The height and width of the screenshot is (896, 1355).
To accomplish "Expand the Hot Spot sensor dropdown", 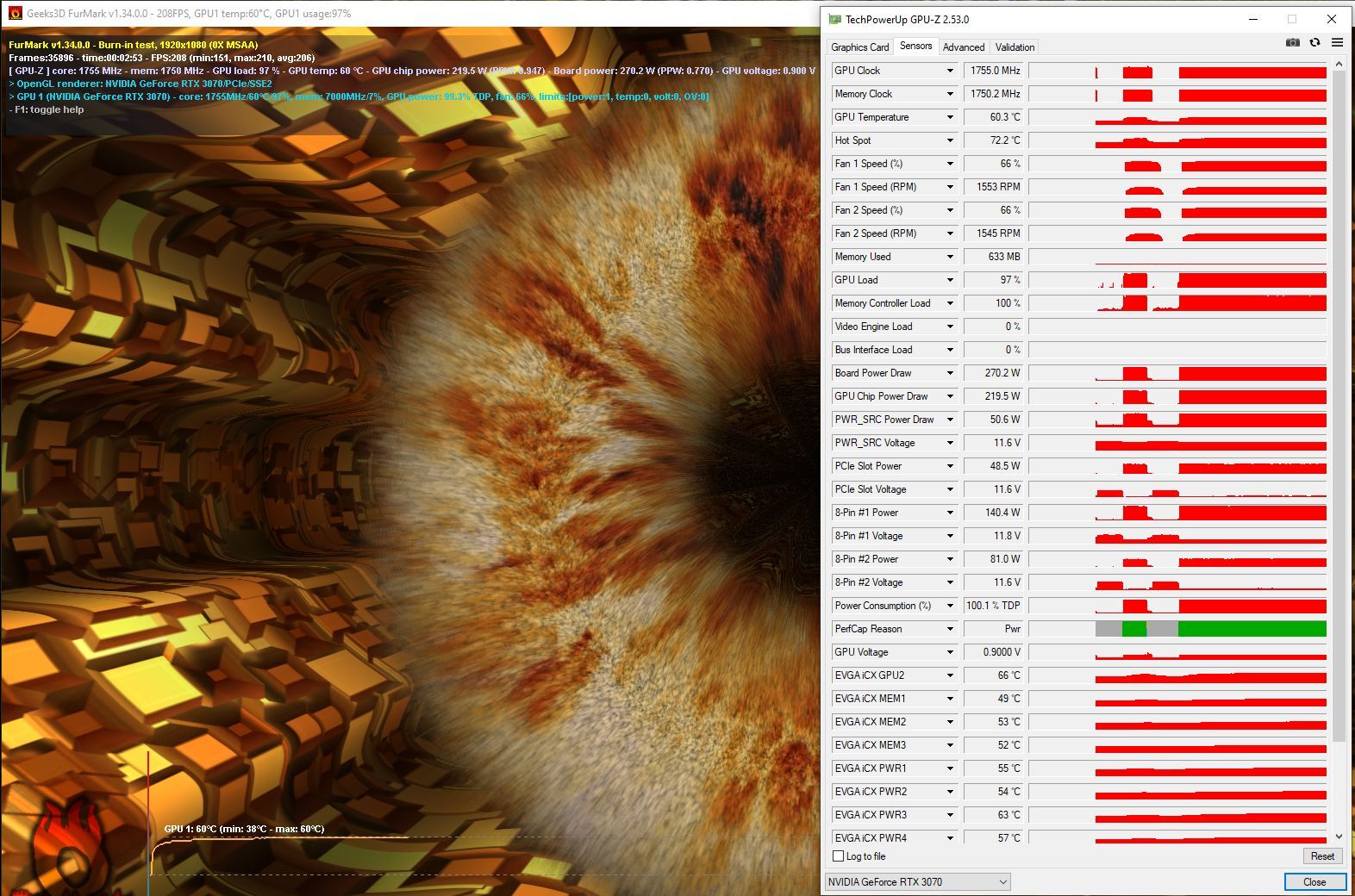I will [x=950, y=140].
